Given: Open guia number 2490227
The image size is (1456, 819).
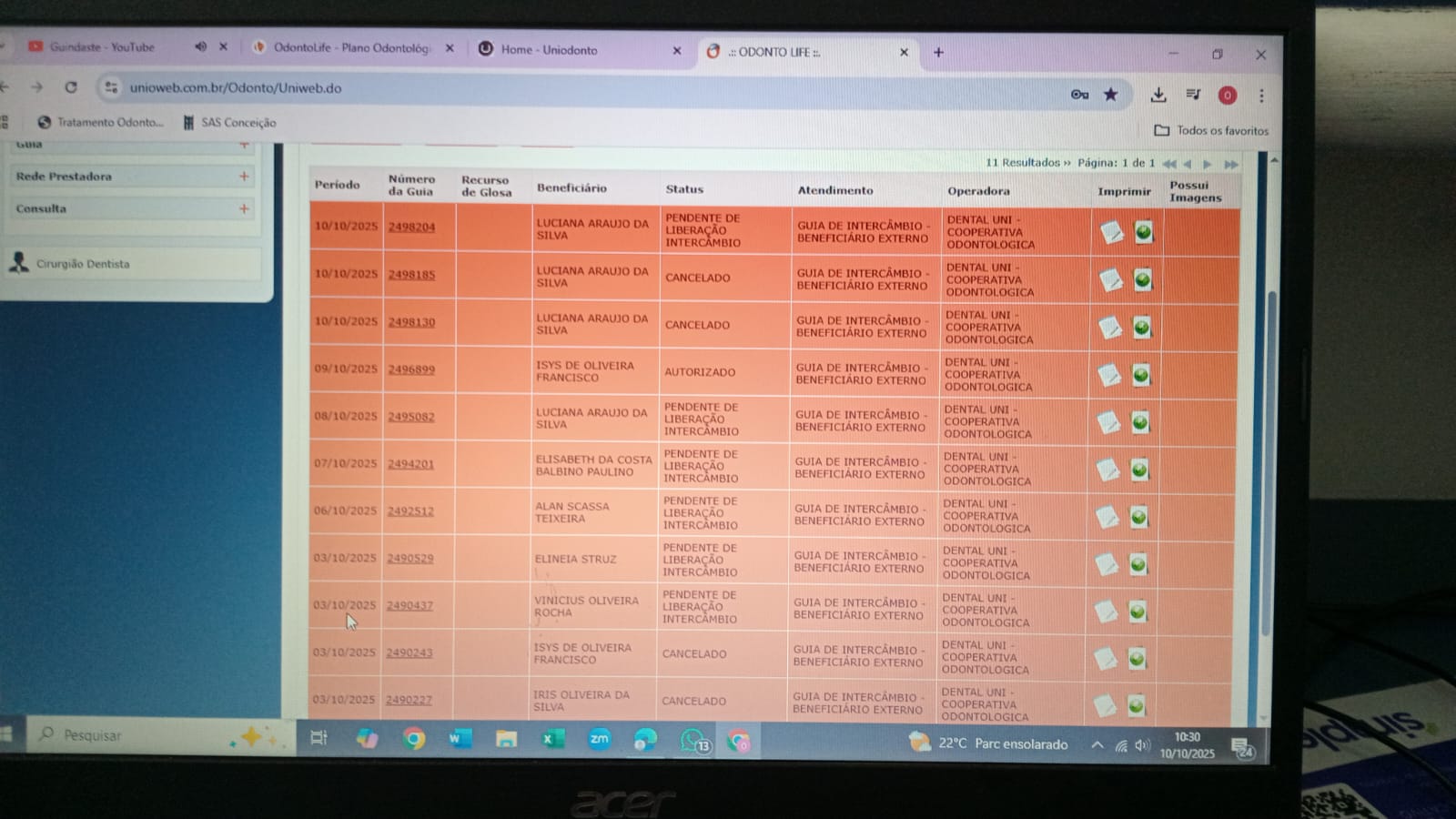Looking at the screenshot, I should (x=409, y=700).
